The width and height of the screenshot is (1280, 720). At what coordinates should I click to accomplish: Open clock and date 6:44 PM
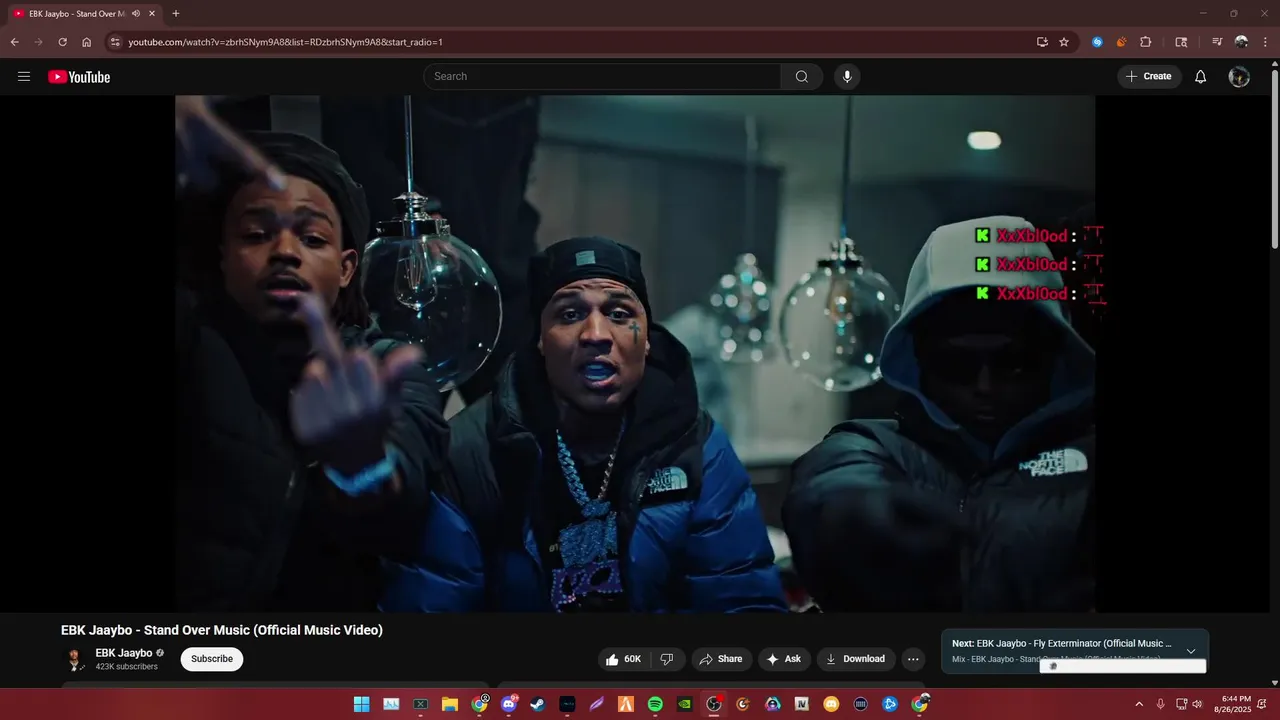[x=1232, y=704]
